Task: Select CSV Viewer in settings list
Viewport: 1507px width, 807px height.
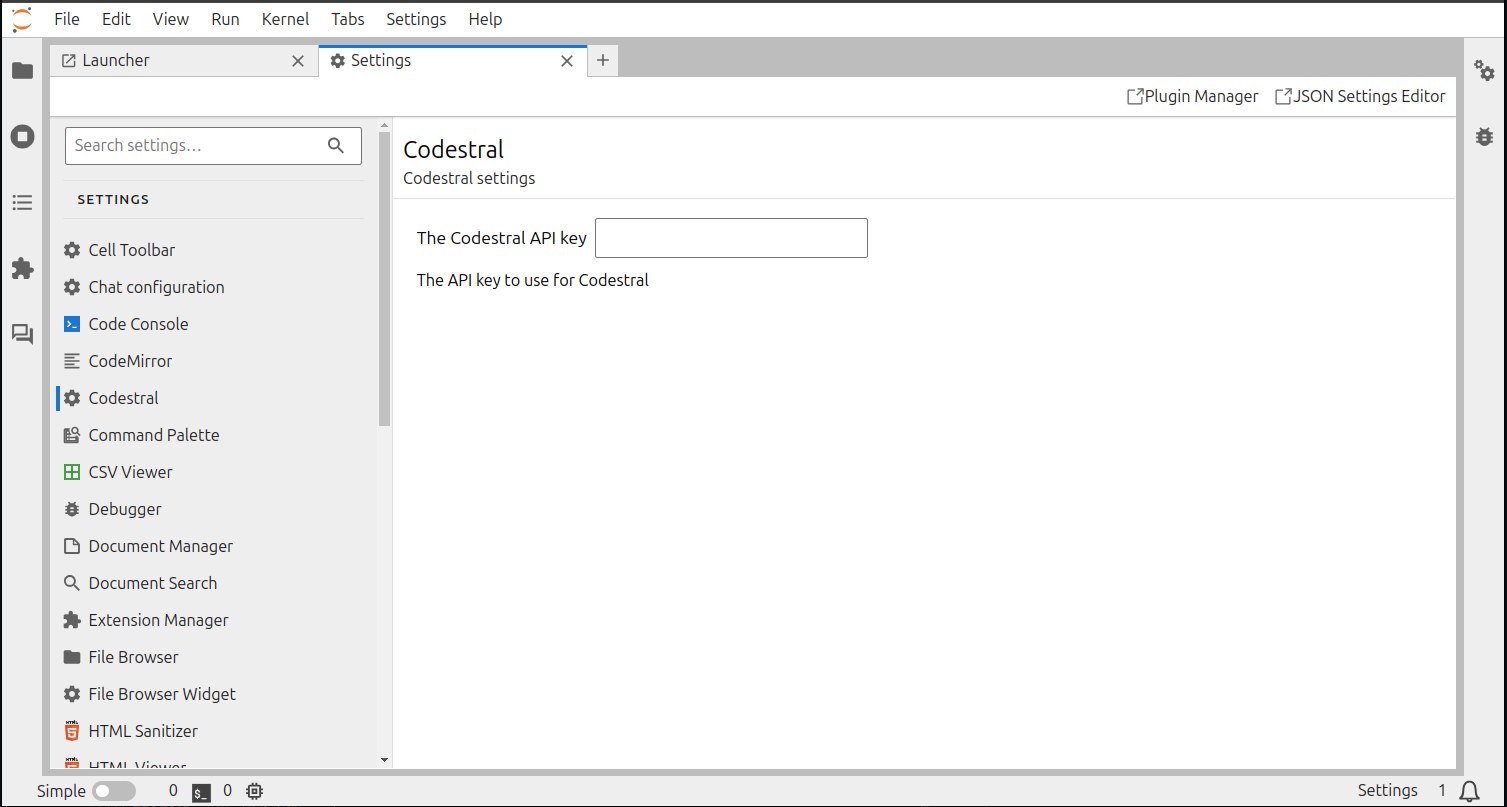Action: point(214,472)
